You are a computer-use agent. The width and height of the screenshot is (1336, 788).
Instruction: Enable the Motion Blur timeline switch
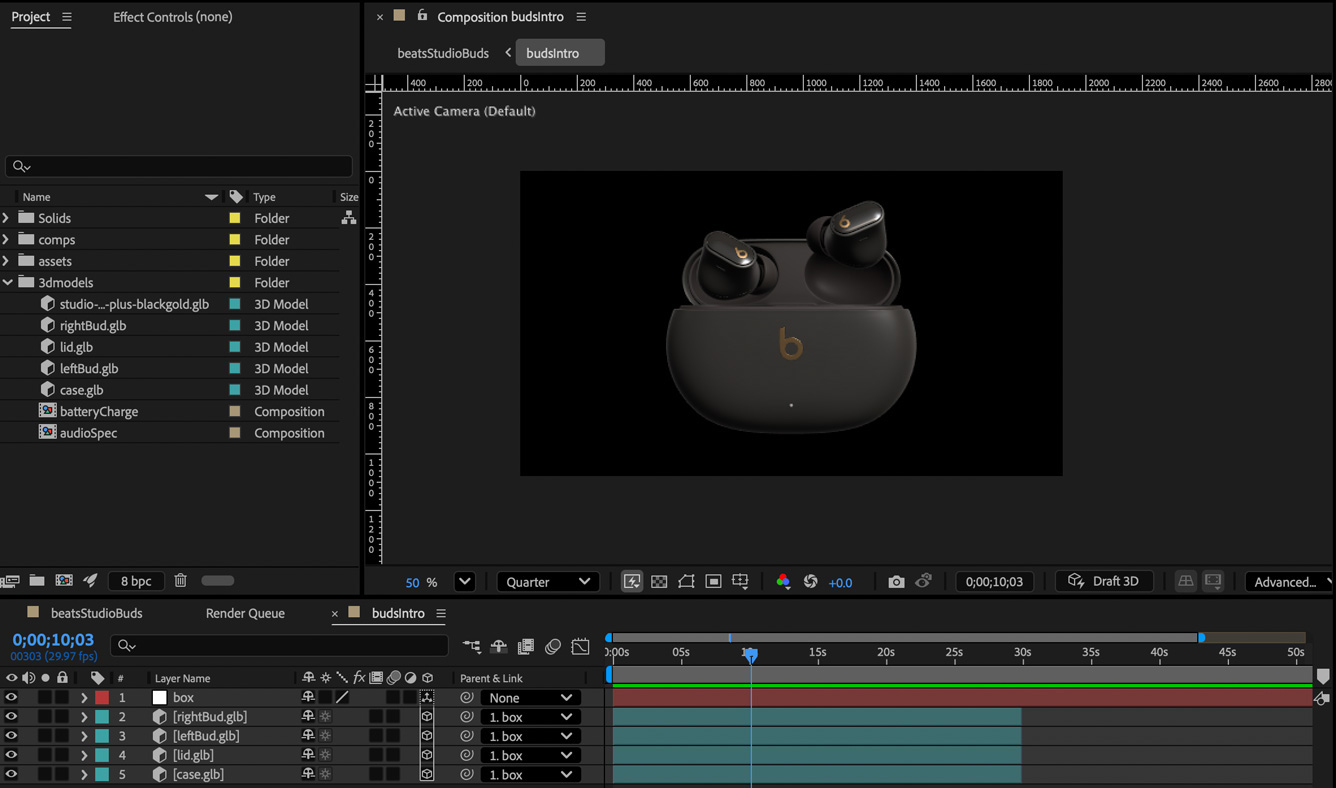[553, 647]
